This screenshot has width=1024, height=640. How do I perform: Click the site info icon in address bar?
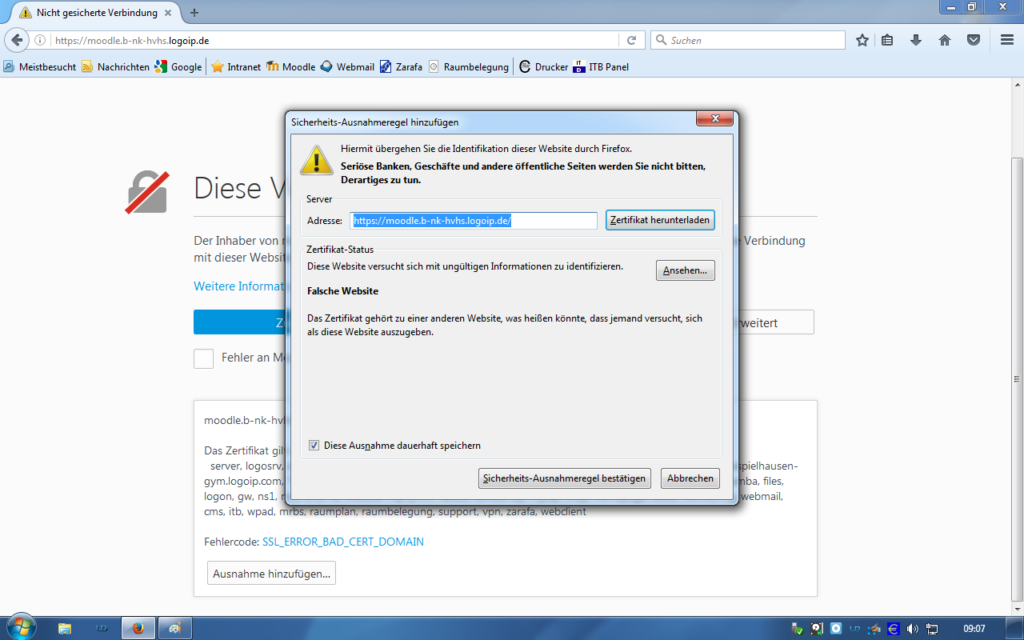point(41,41)
